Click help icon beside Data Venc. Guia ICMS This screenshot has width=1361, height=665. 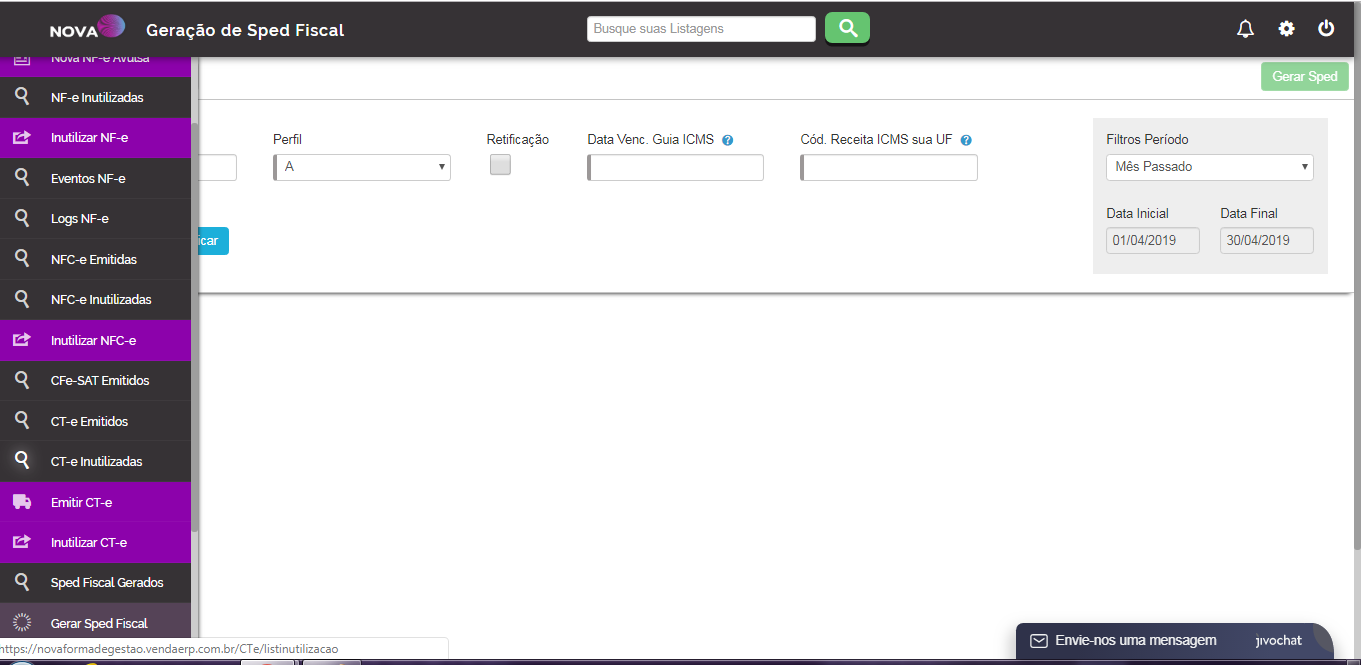click(728, 141)
